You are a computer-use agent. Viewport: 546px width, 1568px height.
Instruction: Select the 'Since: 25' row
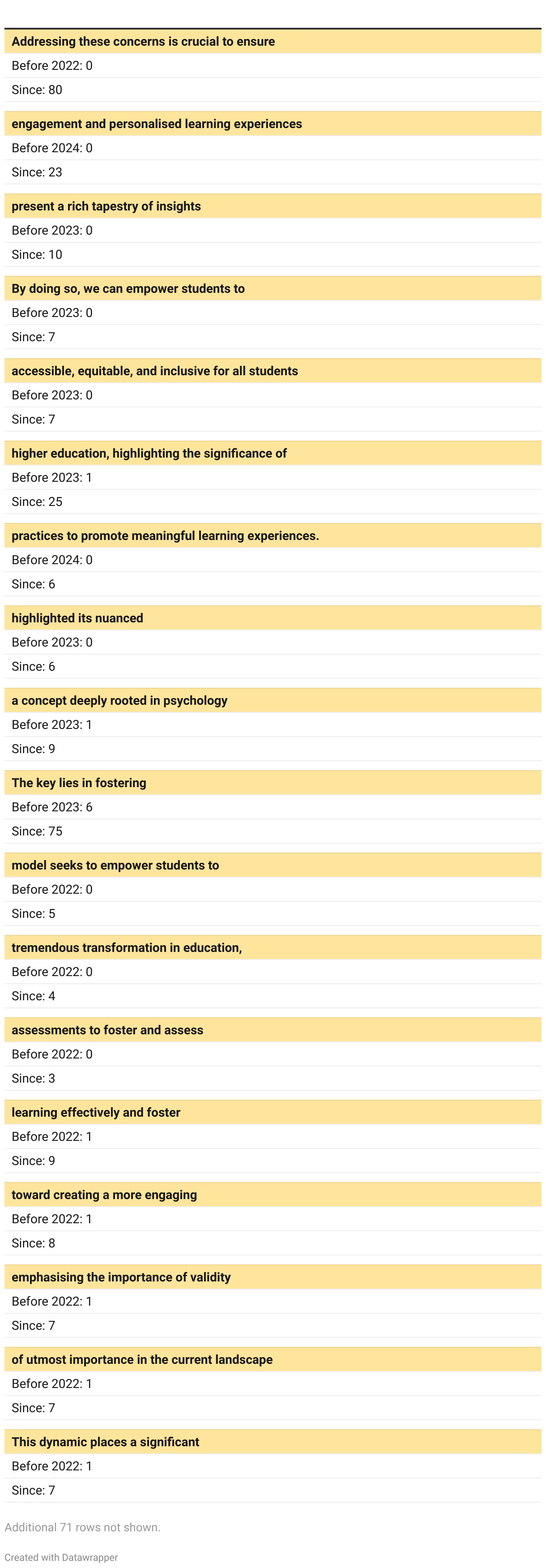tap(273, 501)
